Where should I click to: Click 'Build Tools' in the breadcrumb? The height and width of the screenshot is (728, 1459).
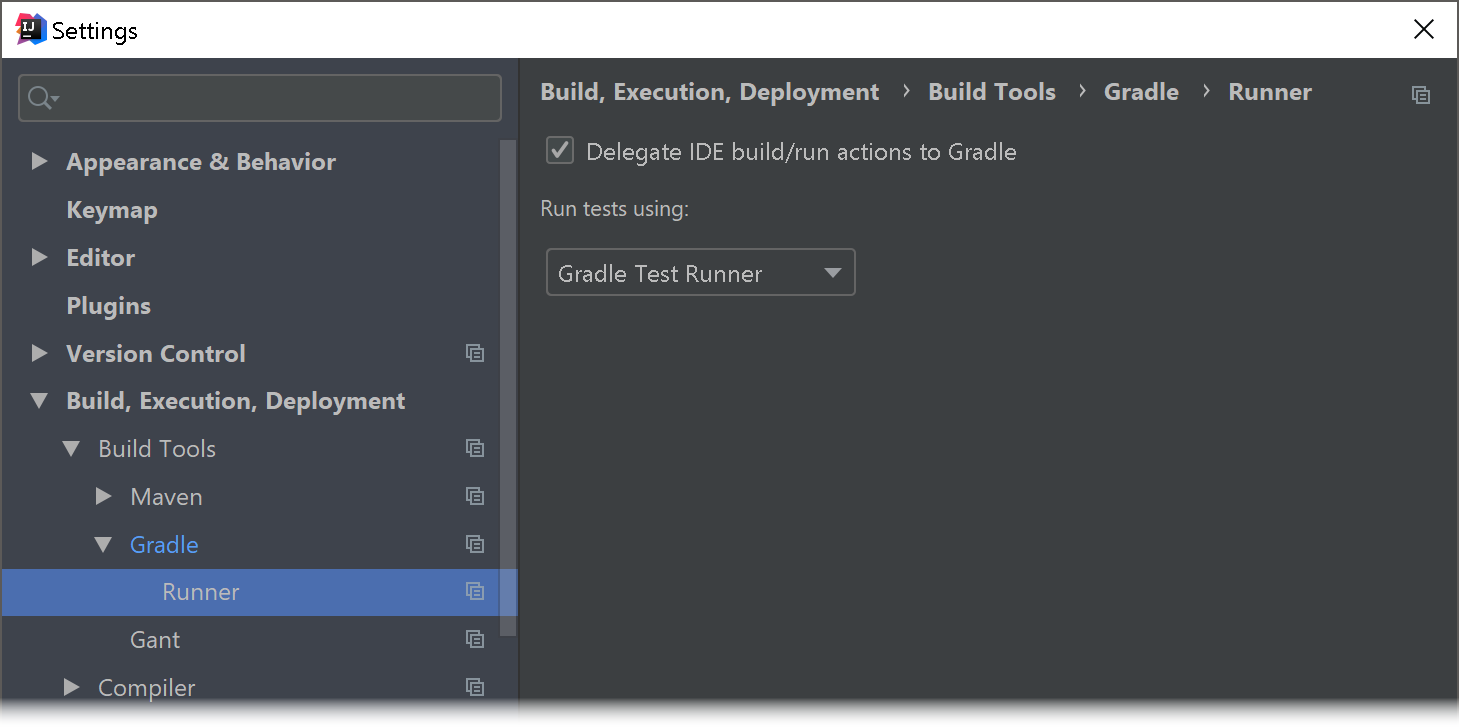(x=992, y=92)
